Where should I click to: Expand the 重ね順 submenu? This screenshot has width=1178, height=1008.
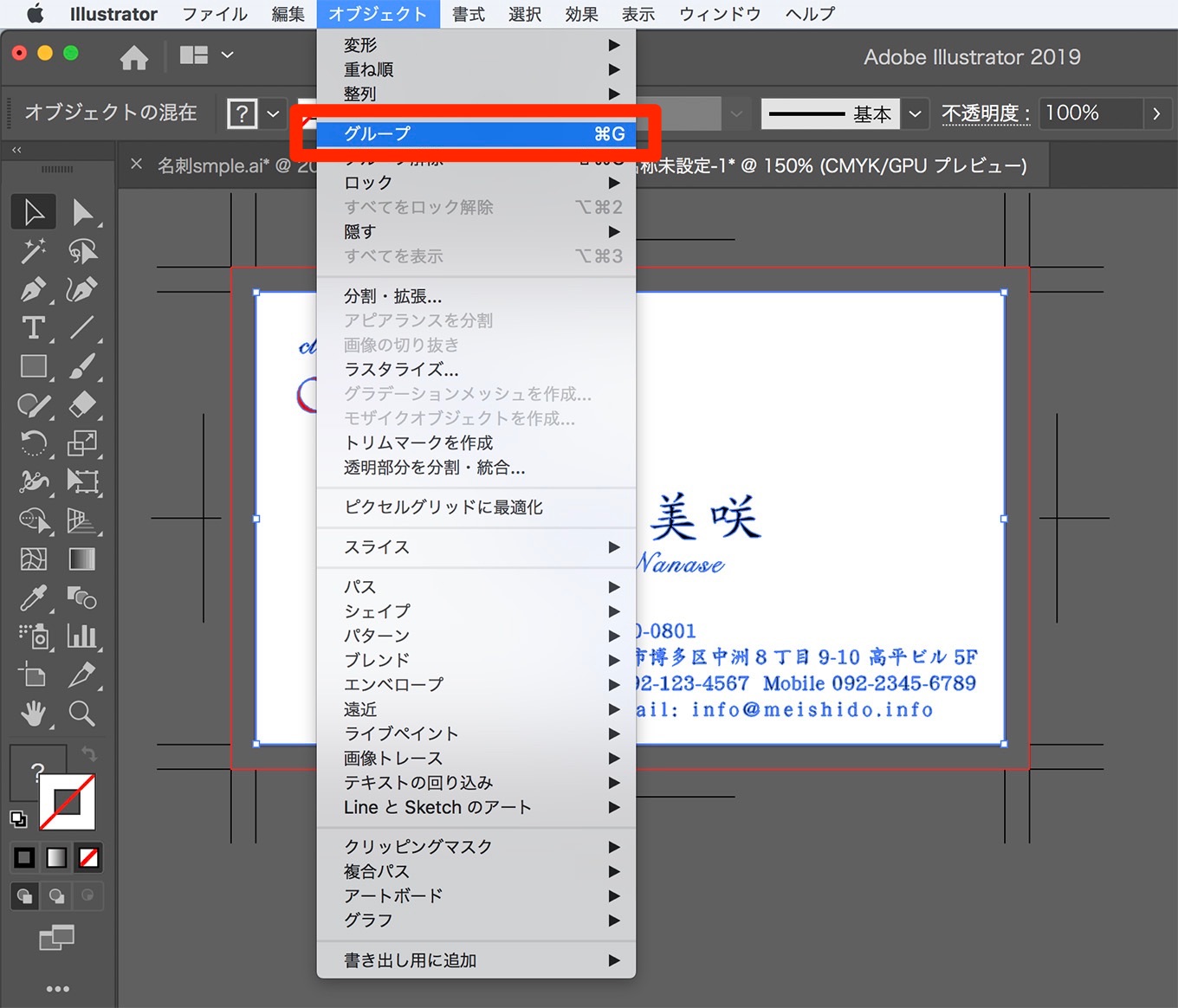(x=476, y=69)
